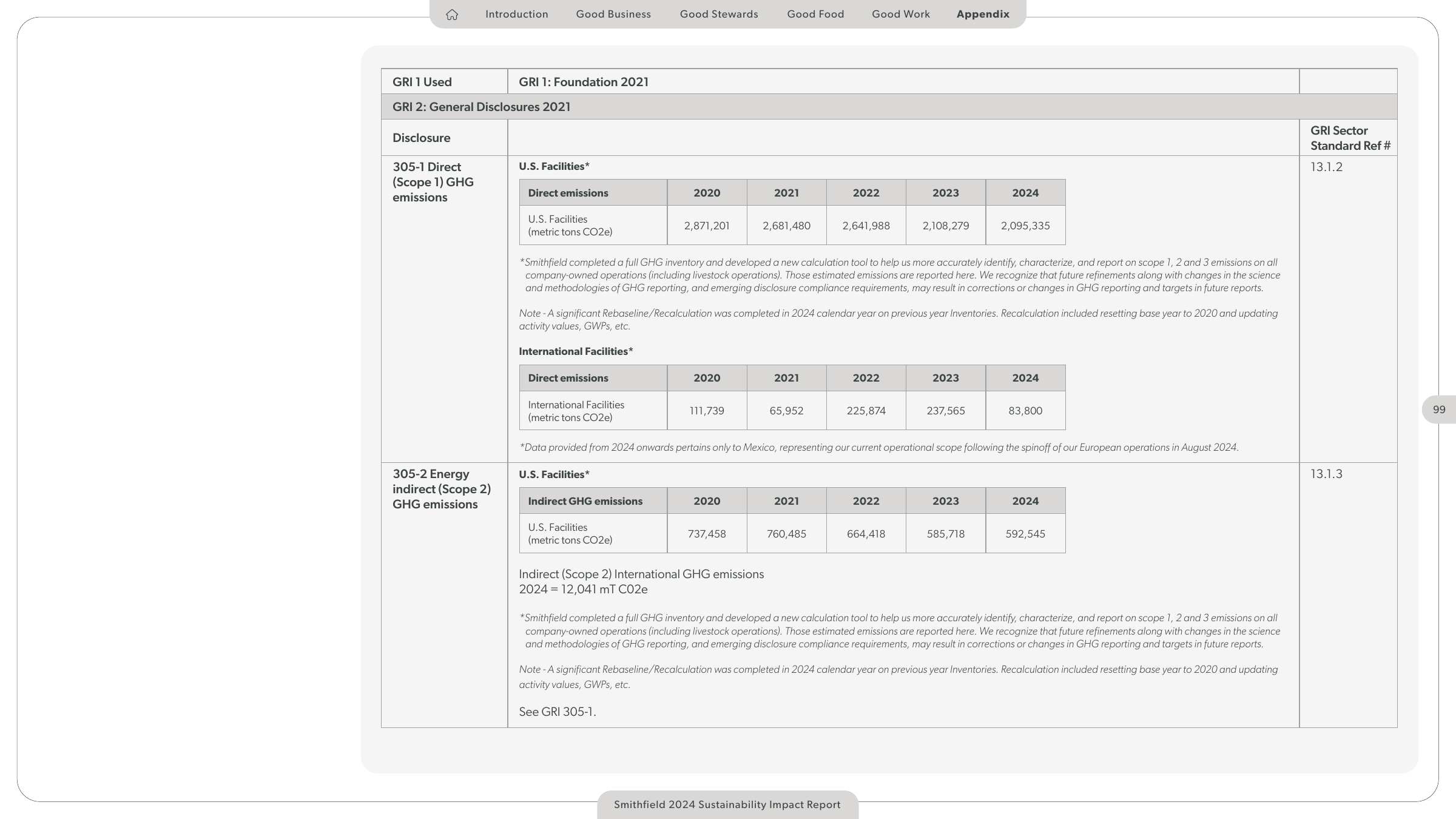1456x819 pixels.
Task: Select International Facilities value 237,565
Action: click(x=946, y=411)
